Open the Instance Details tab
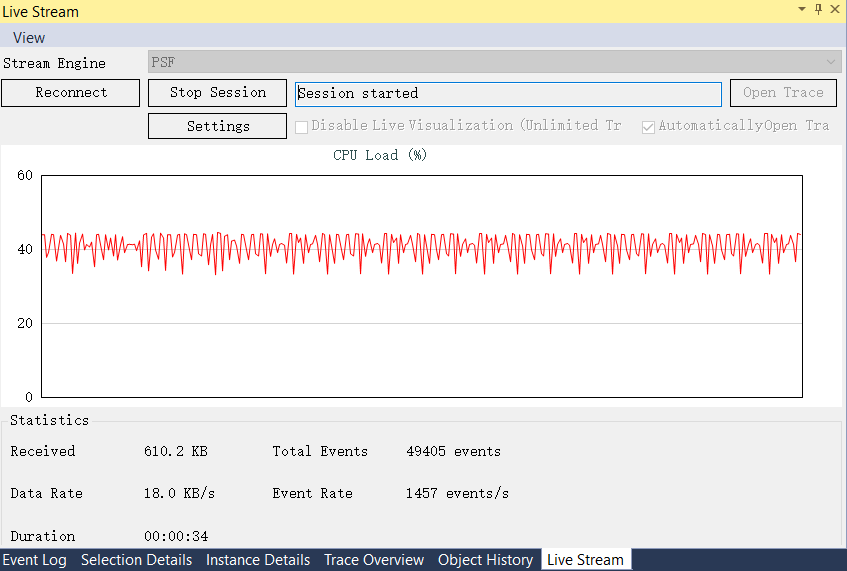 (x=258, y=560)
